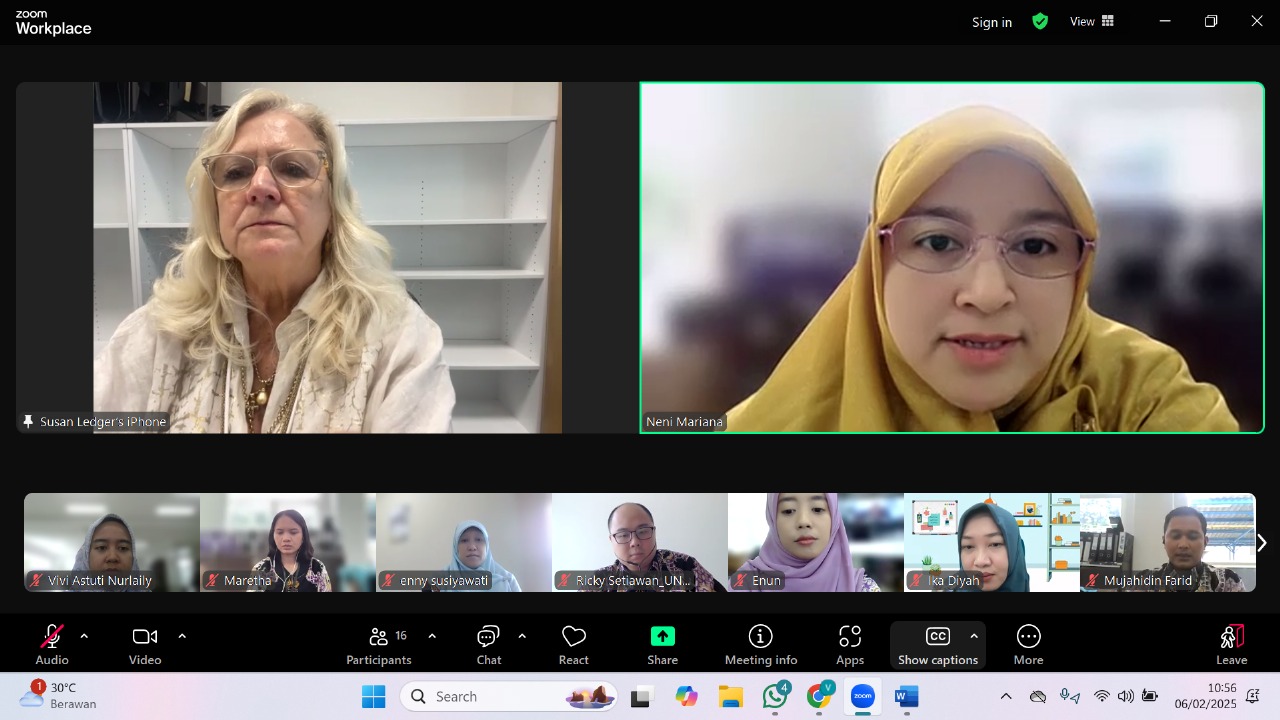Open Meeting info details

[x=760, y=645]
